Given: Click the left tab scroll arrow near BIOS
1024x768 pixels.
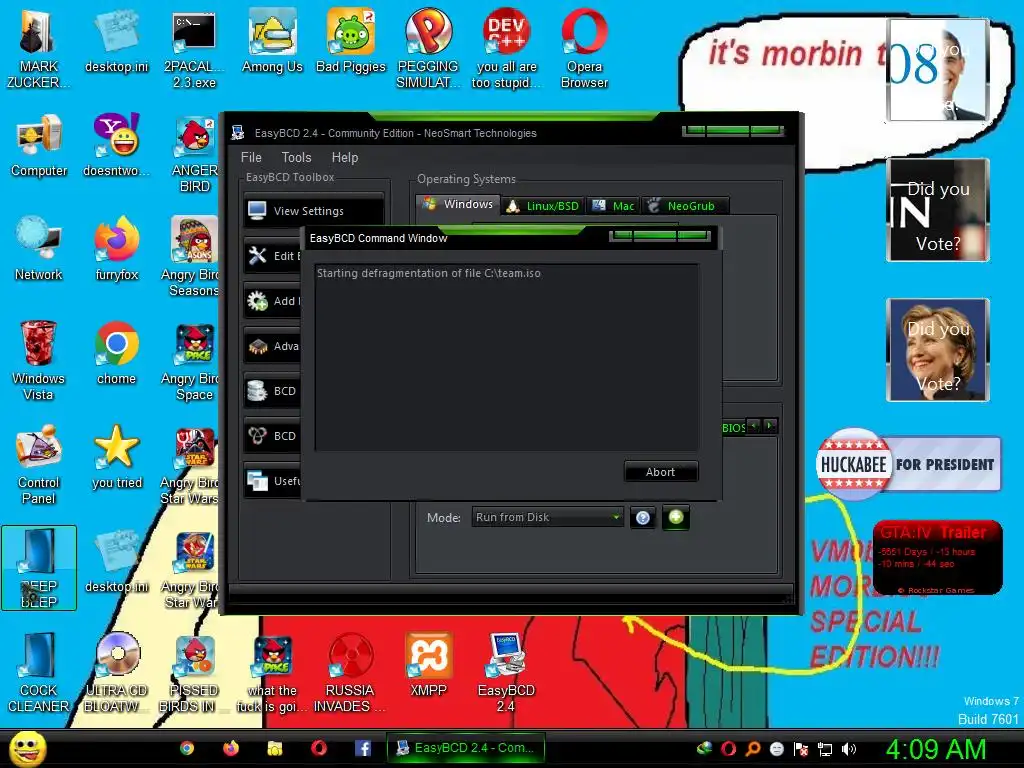Looking at the screenshot, I should (x=754, y=426).
